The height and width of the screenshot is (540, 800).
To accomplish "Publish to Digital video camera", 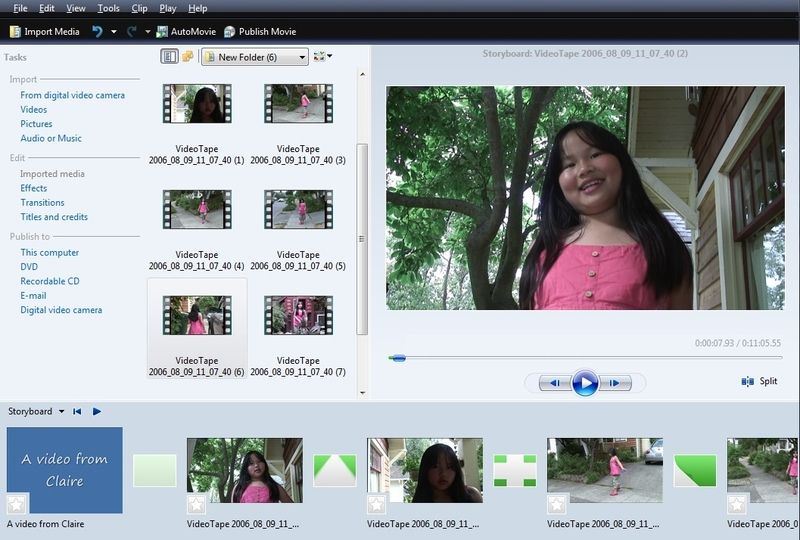I will click(61, 309).
